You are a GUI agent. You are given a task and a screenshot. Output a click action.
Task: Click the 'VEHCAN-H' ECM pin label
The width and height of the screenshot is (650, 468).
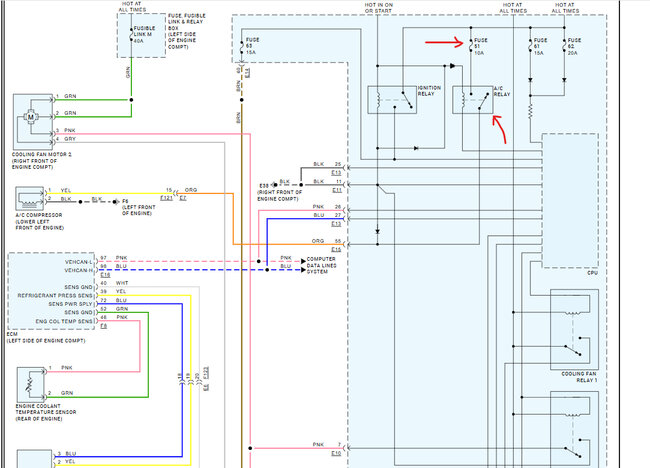tap(79, 270)
